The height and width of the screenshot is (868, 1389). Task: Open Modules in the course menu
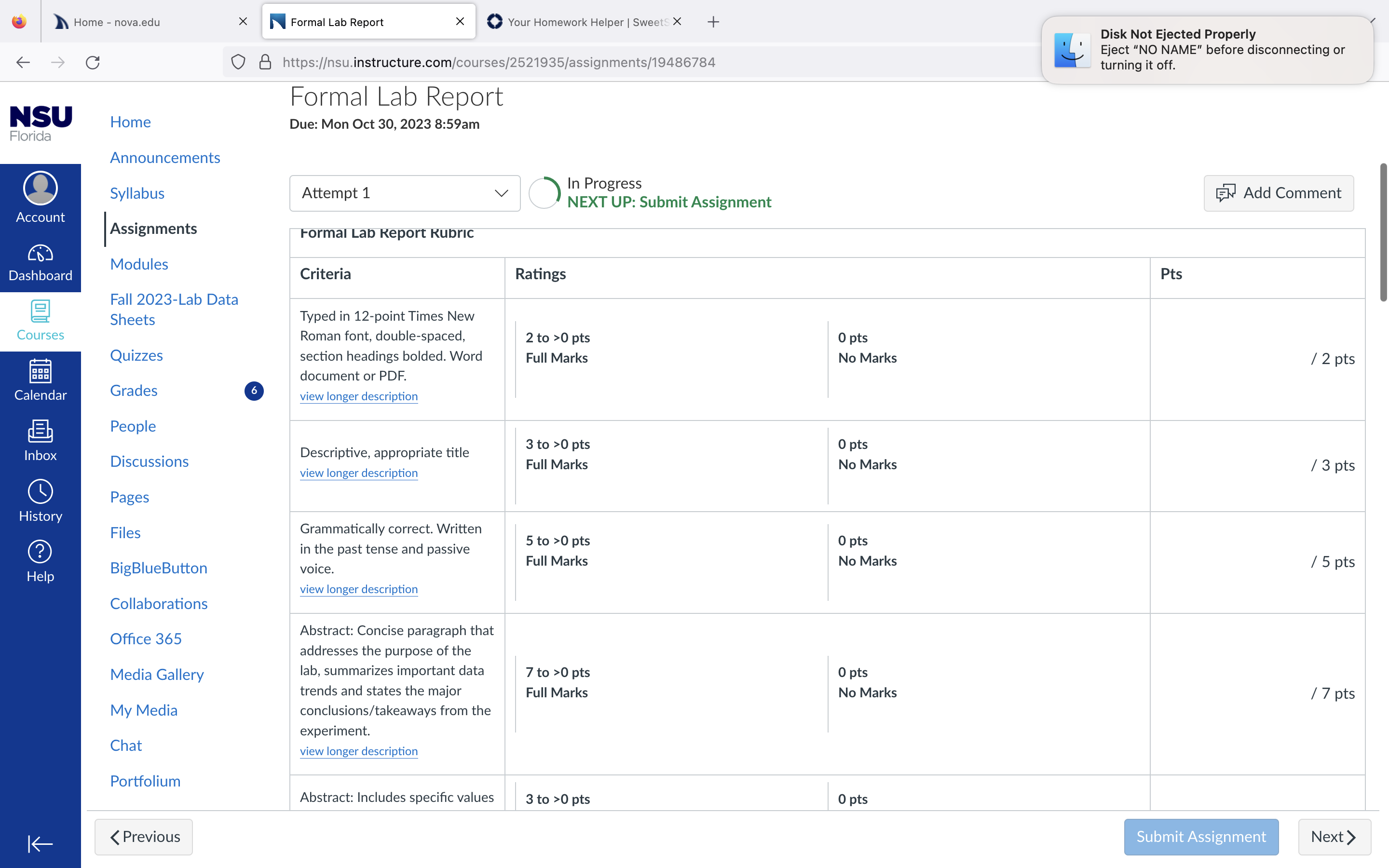coord(139,264)
